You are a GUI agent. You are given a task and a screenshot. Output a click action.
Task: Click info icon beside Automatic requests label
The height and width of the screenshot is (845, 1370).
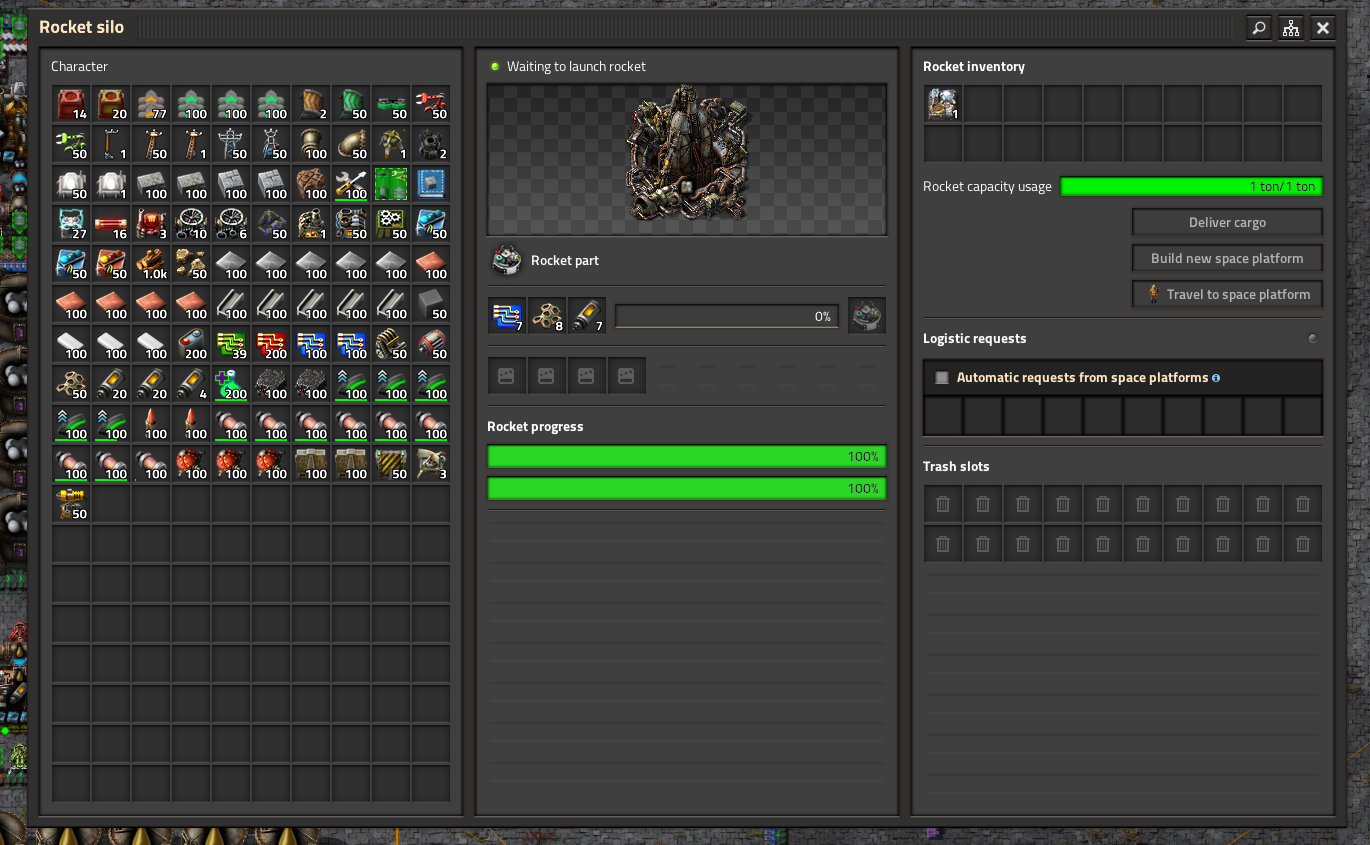click(x=1216, y=378)
